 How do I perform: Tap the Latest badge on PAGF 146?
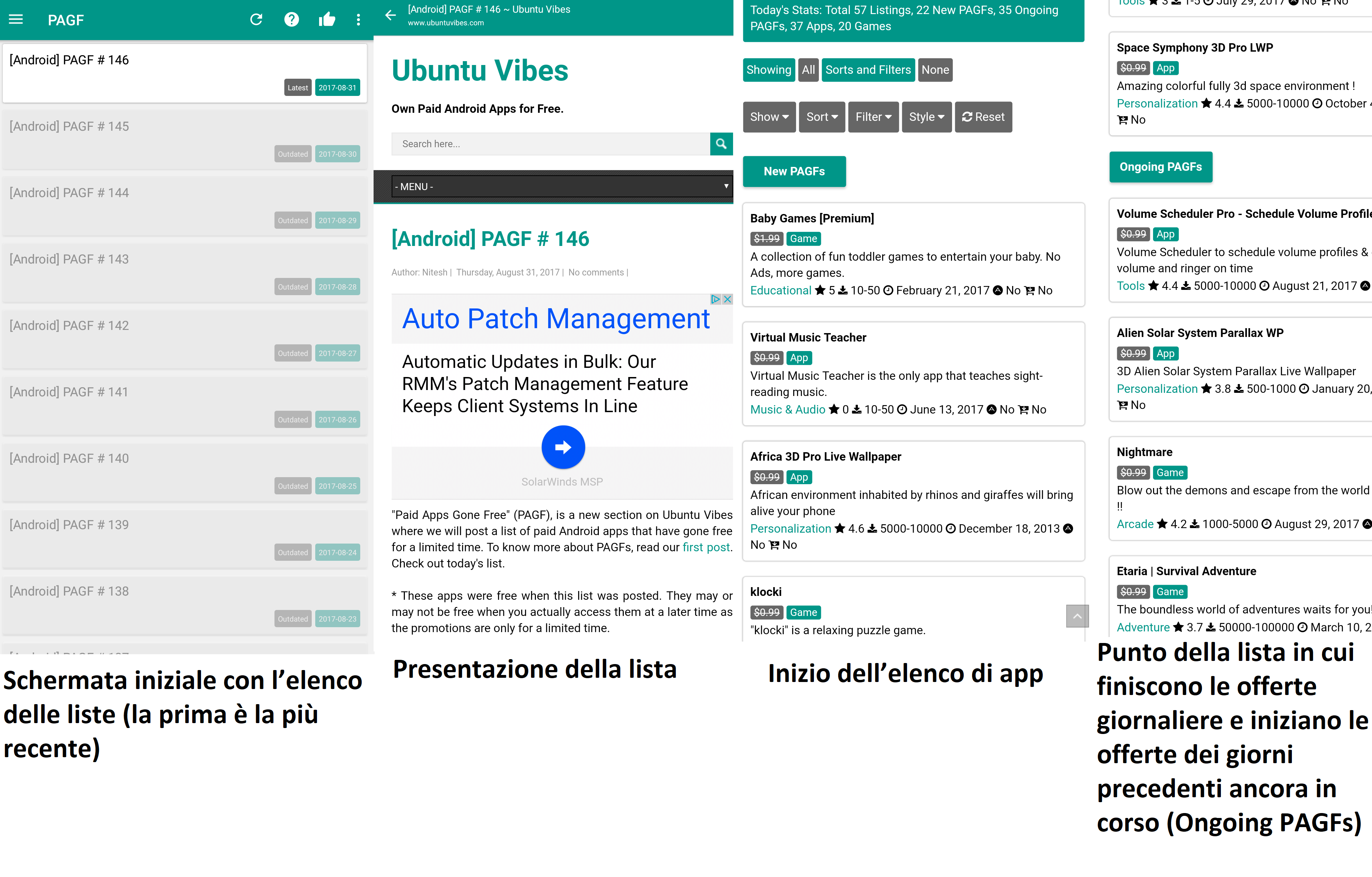[297, 88]
